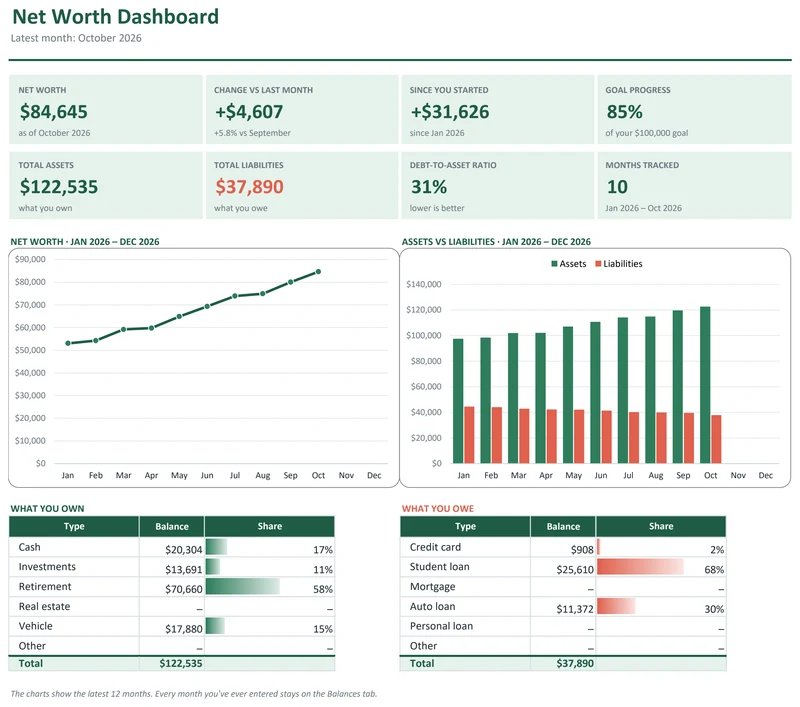This screenshot has height=707, width=800.
Task: Click the Real estate row label
Action: click(x=44, y=607)
